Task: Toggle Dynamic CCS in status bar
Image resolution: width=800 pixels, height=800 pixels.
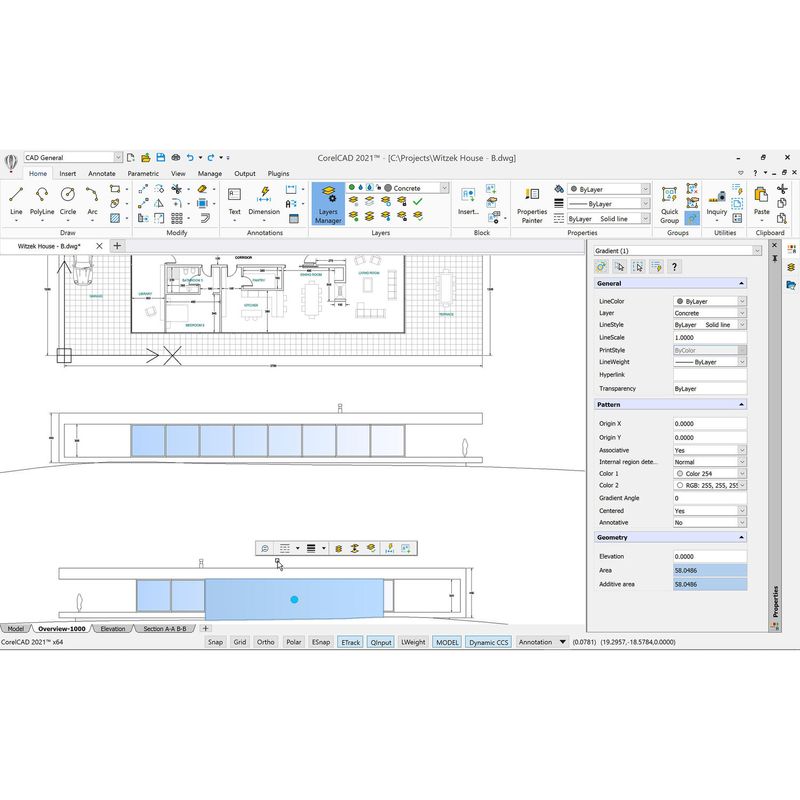Action: pos(489,642)
